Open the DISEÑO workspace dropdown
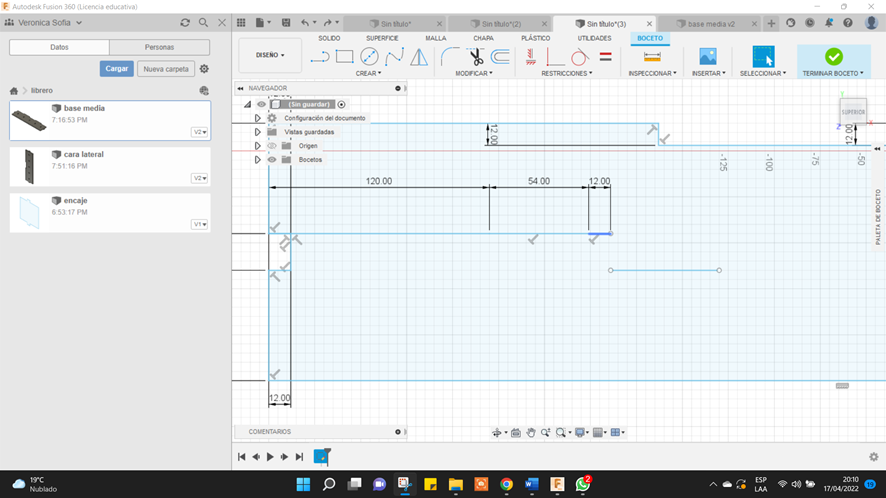886x498 pixels. [270, 56]
